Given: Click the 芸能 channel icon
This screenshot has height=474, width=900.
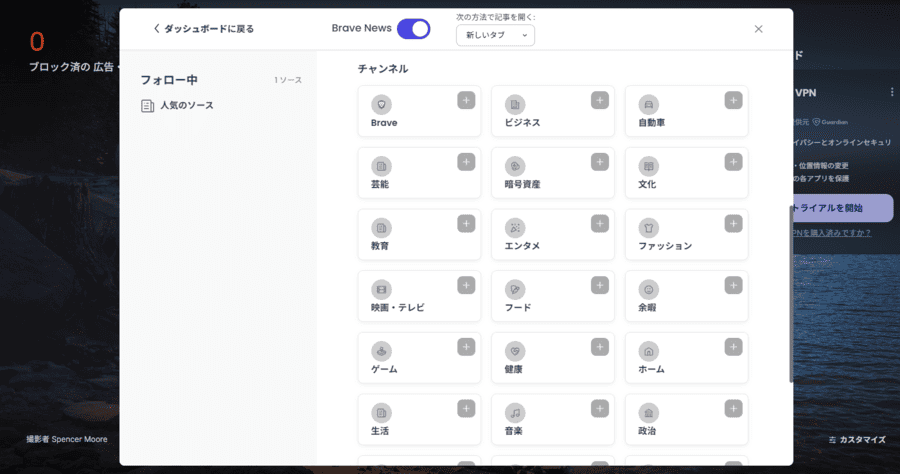Looking at the screenshot, I should 381,166.
